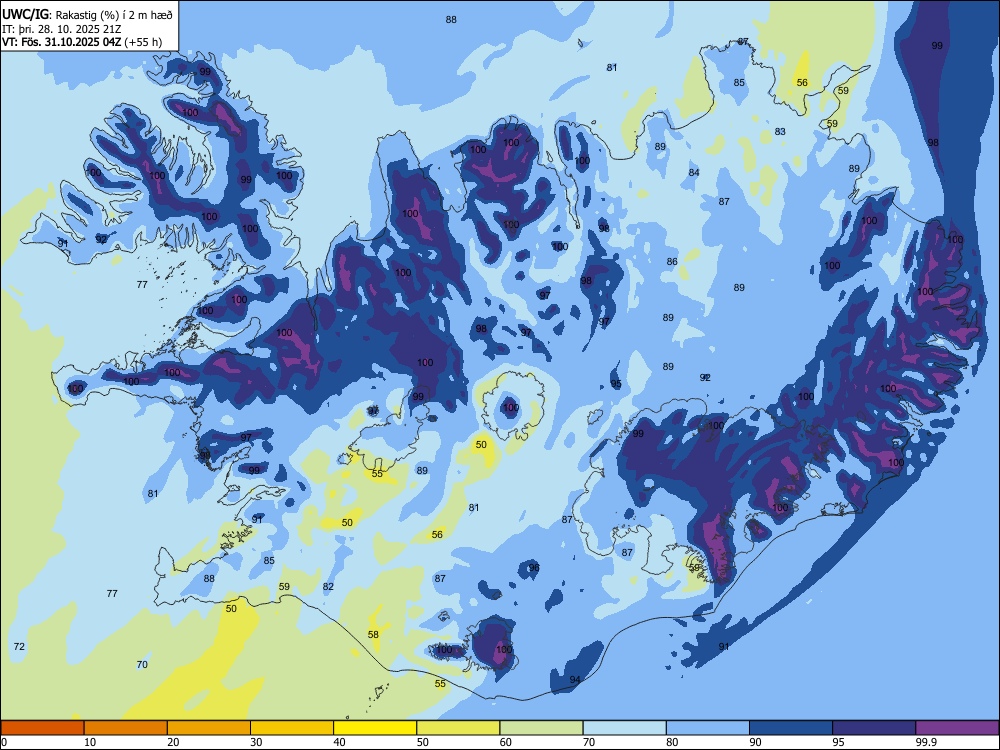Viewport: 1000px width, 750px height.
Task: Click the '72' humidity value on the map
Action: click(19, 647)
